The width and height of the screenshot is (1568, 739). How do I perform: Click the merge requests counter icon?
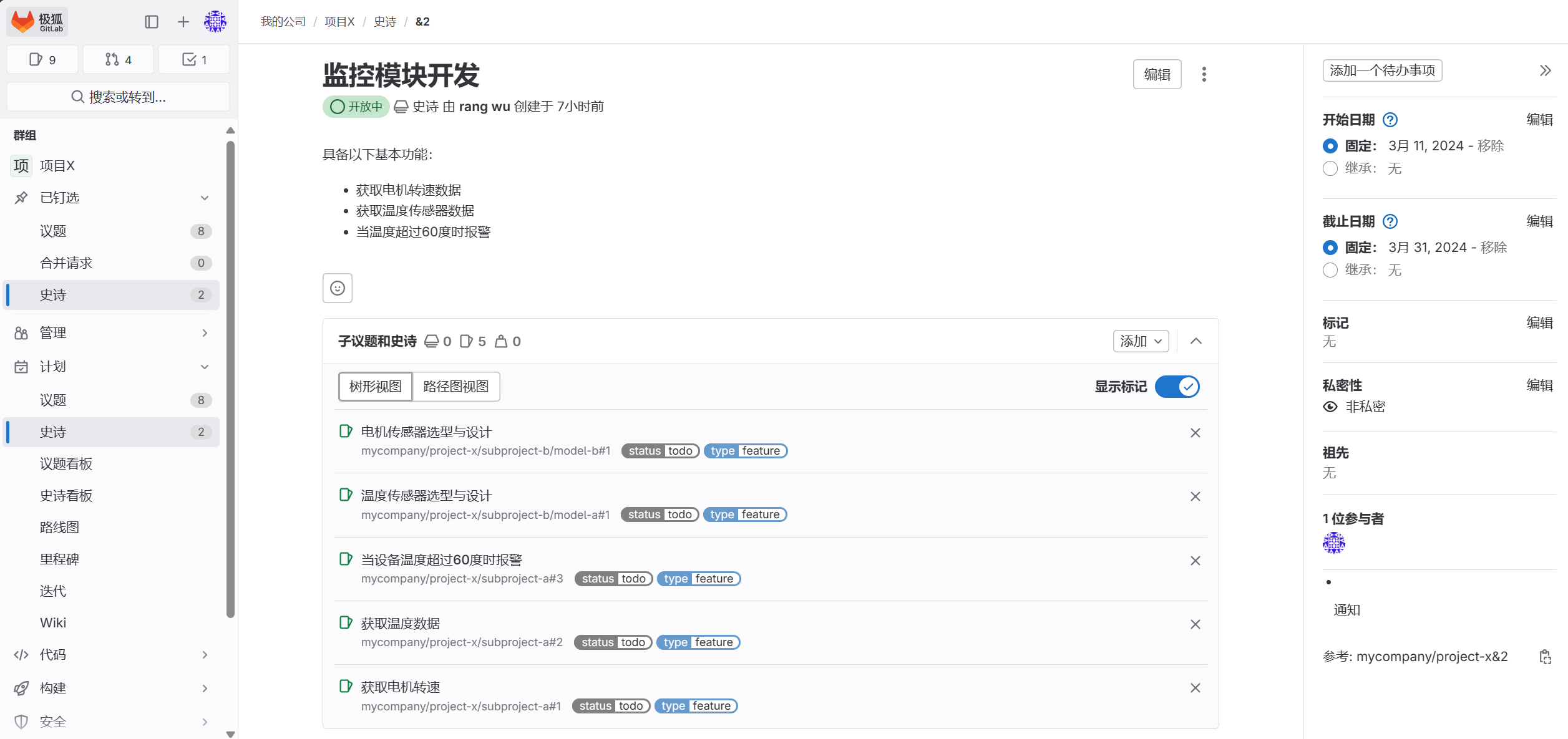(118, 59)
